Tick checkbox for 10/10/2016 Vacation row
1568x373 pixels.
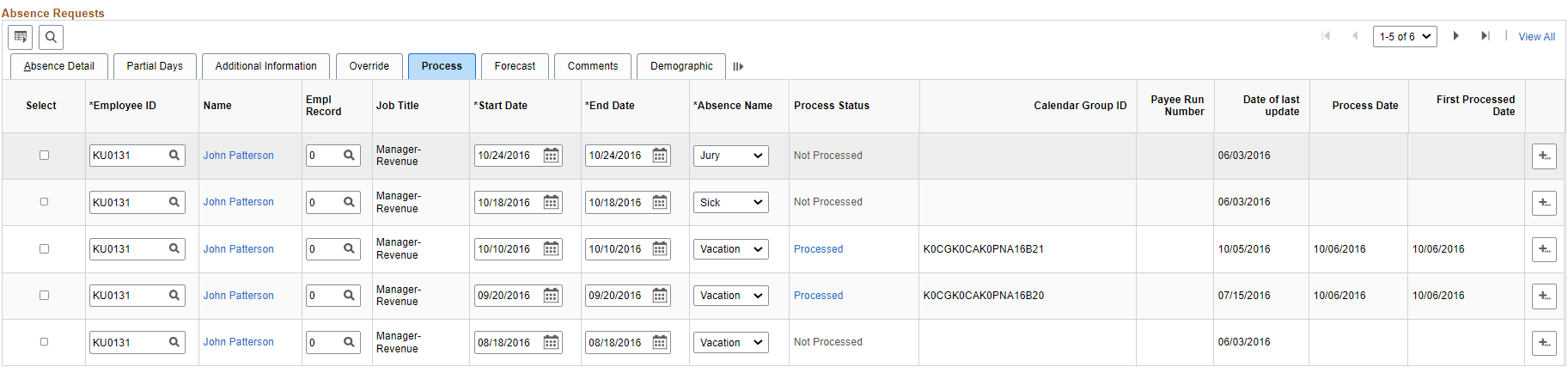[44, 248]
